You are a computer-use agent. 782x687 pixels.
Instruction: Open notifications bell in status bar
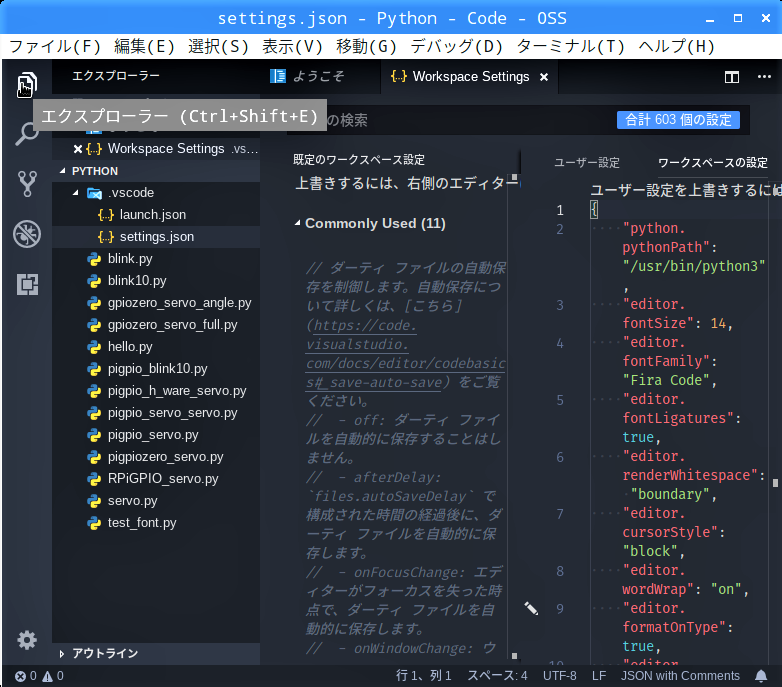pyautogui.click(x=761, y=676)
